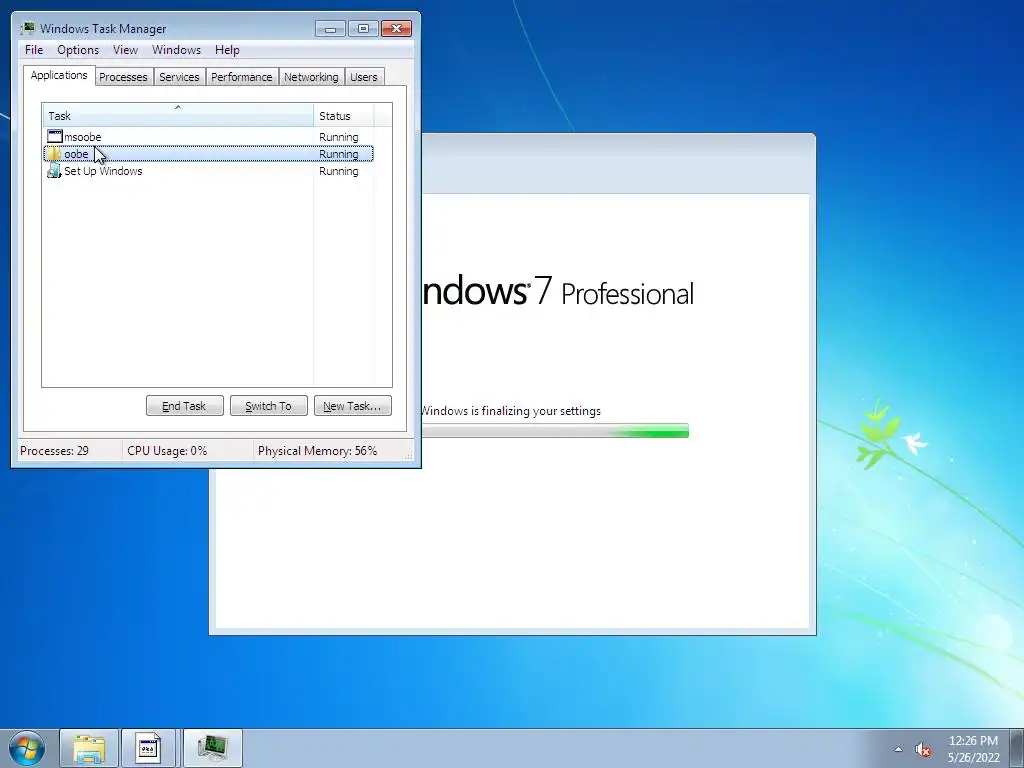The height and width of the screenshot is (768, 1024).
Task: Click "Windows is finalizing your settings" text
Action: point(511,411)
